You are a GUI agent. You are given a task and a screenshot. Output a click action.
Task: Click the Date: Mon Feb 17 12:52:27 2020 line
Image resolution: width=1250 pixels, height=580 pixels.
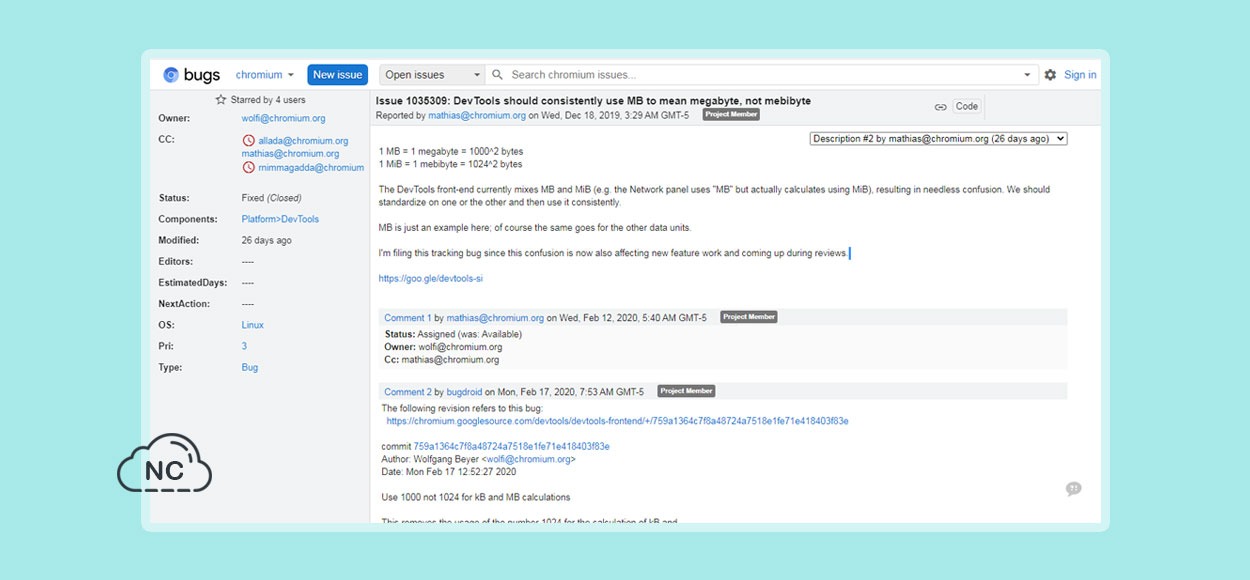click(x=449, y=472)
